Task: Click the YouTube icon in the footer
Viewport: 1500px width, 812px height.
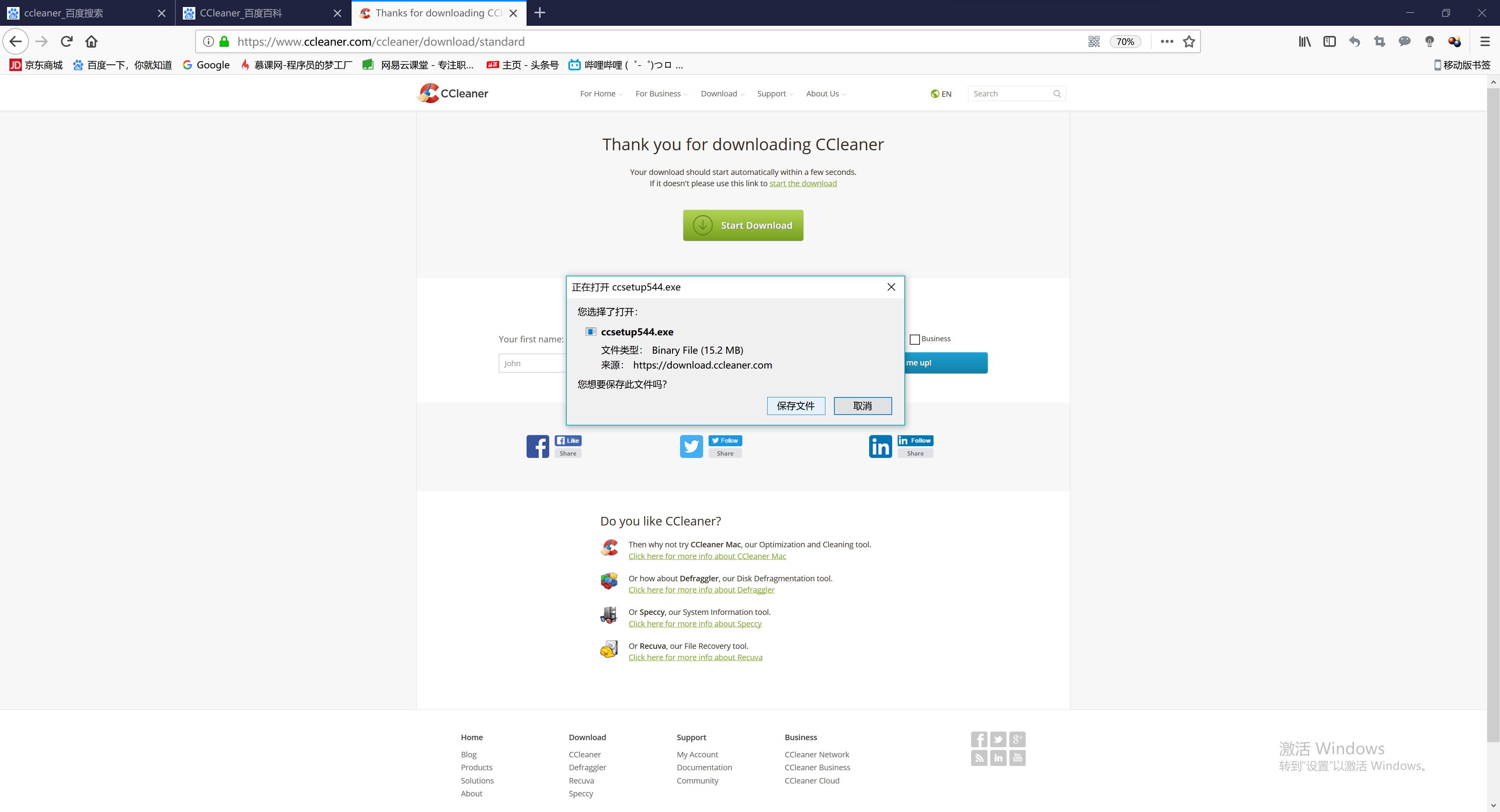Action: coord(1017,758)
